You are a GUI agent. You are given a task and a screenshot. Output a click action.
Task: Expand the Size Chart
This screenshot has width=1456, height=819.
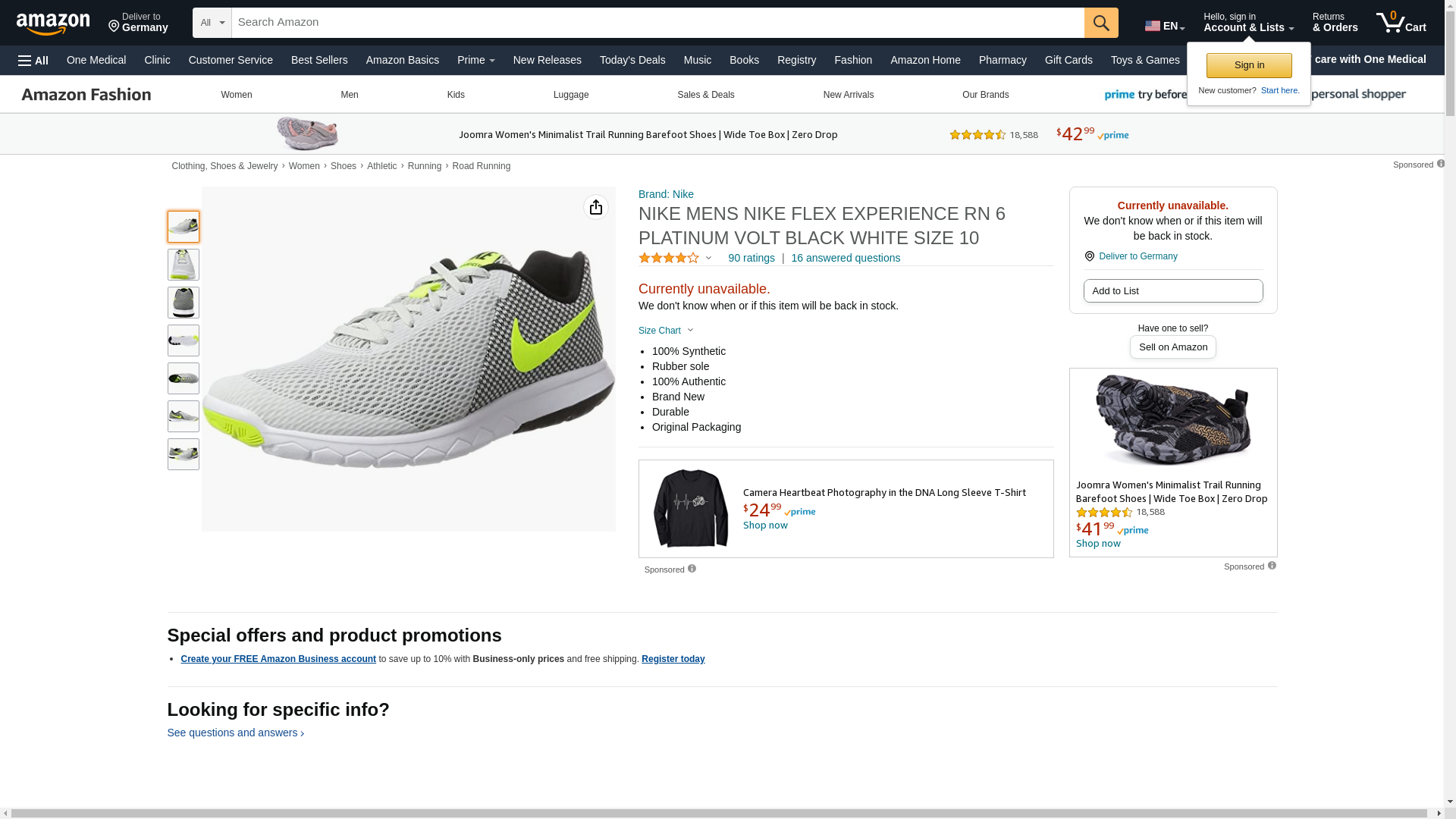666,331
